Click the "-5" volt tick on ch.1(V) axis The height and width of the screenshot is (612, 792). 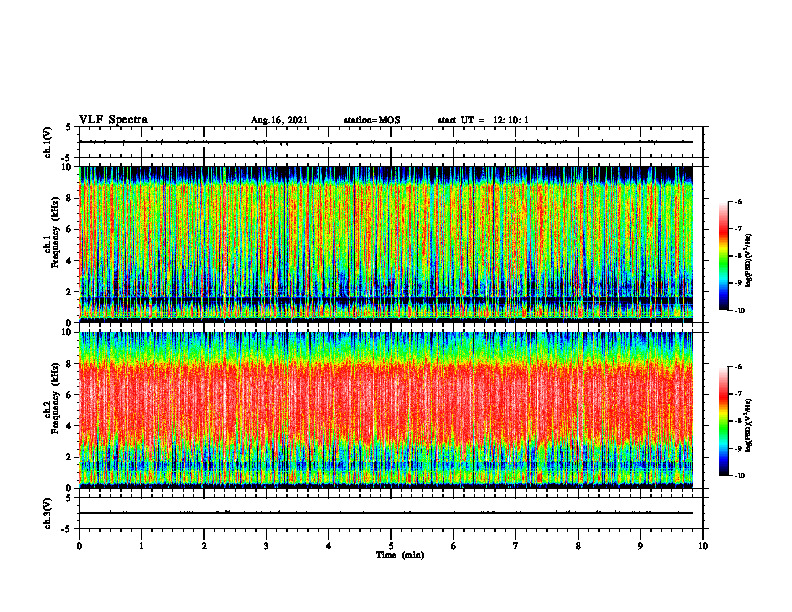click(x=67, y=158)
